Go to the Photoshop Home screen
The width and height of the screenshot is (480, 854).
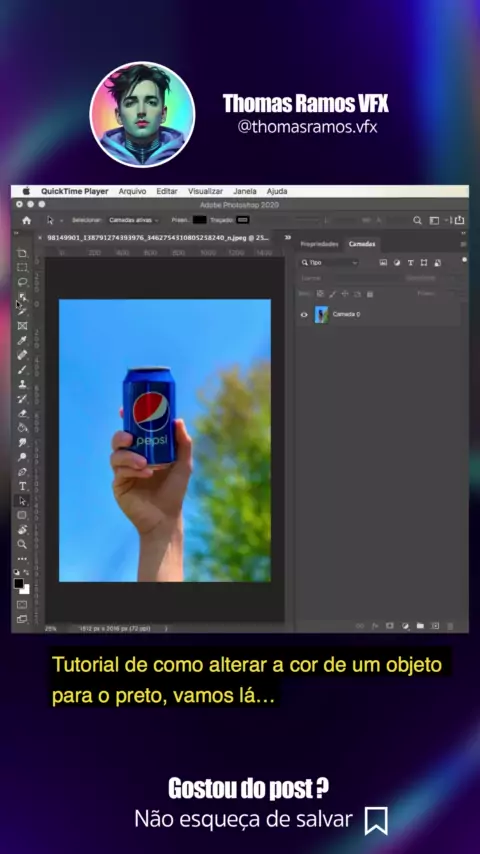pyautogui.click(x=26, y=220)
